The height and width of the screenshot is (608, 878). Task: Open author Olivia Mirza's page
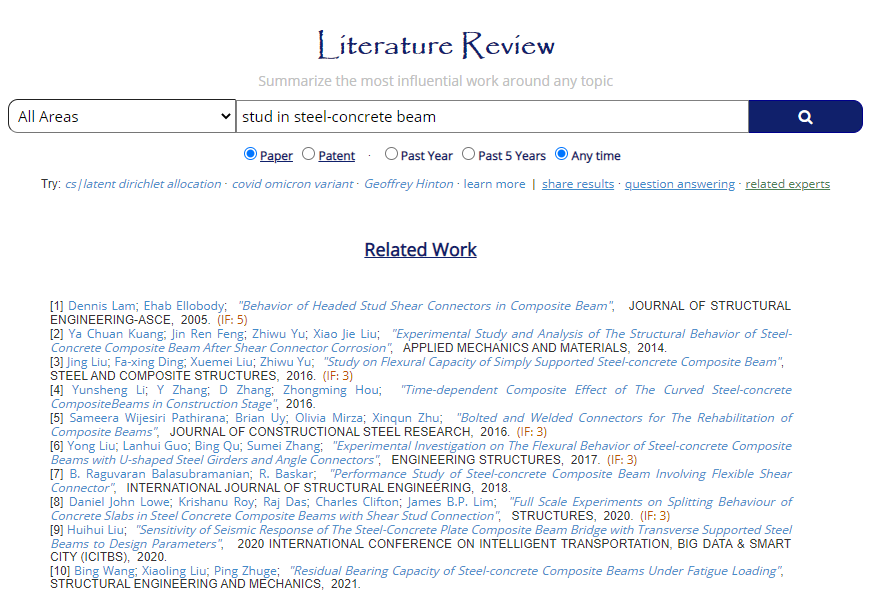pos(329,418)
